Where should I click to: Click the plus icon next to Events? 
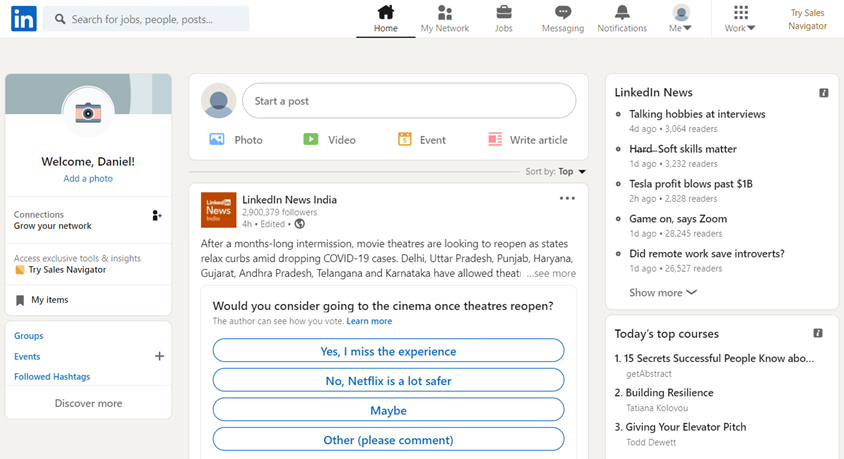click(x=159, y=356)
